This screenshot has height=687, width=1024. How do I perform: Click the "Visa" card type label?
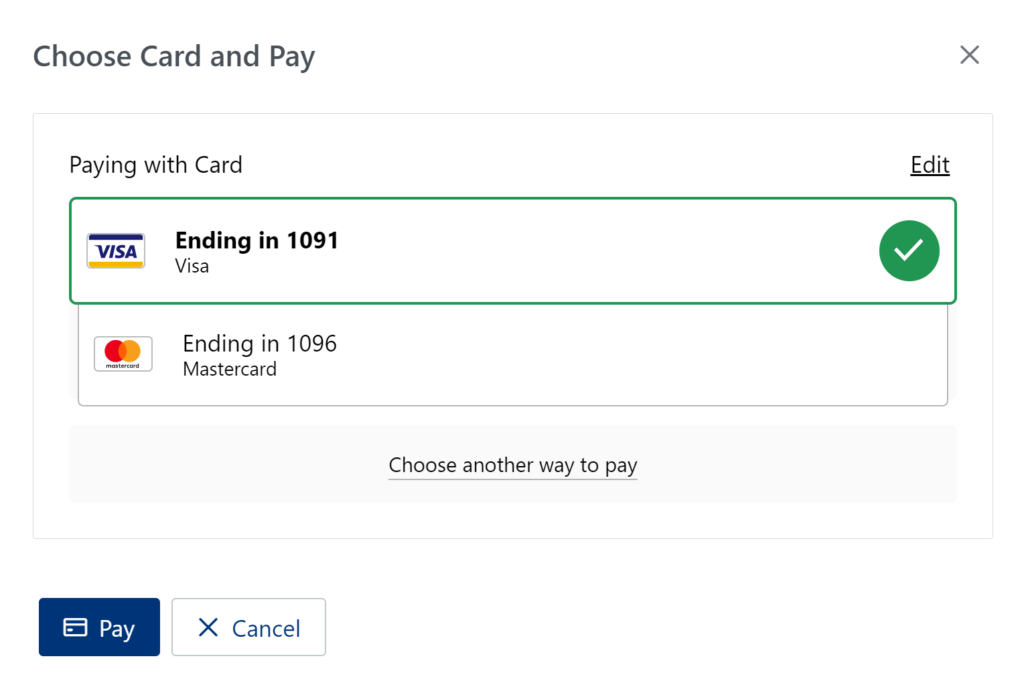point(192,267)
